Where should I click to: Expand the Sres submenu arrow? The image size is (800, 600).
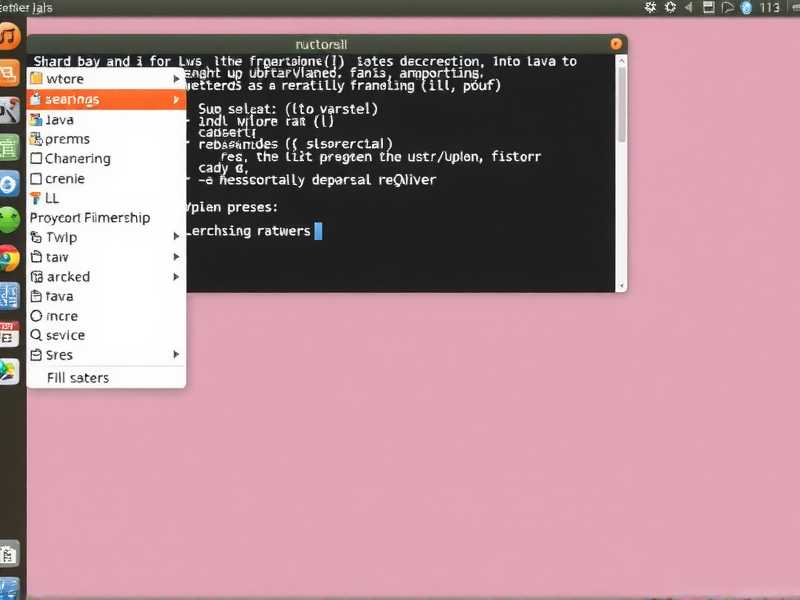pyautogui.click(x=177, y=355)
